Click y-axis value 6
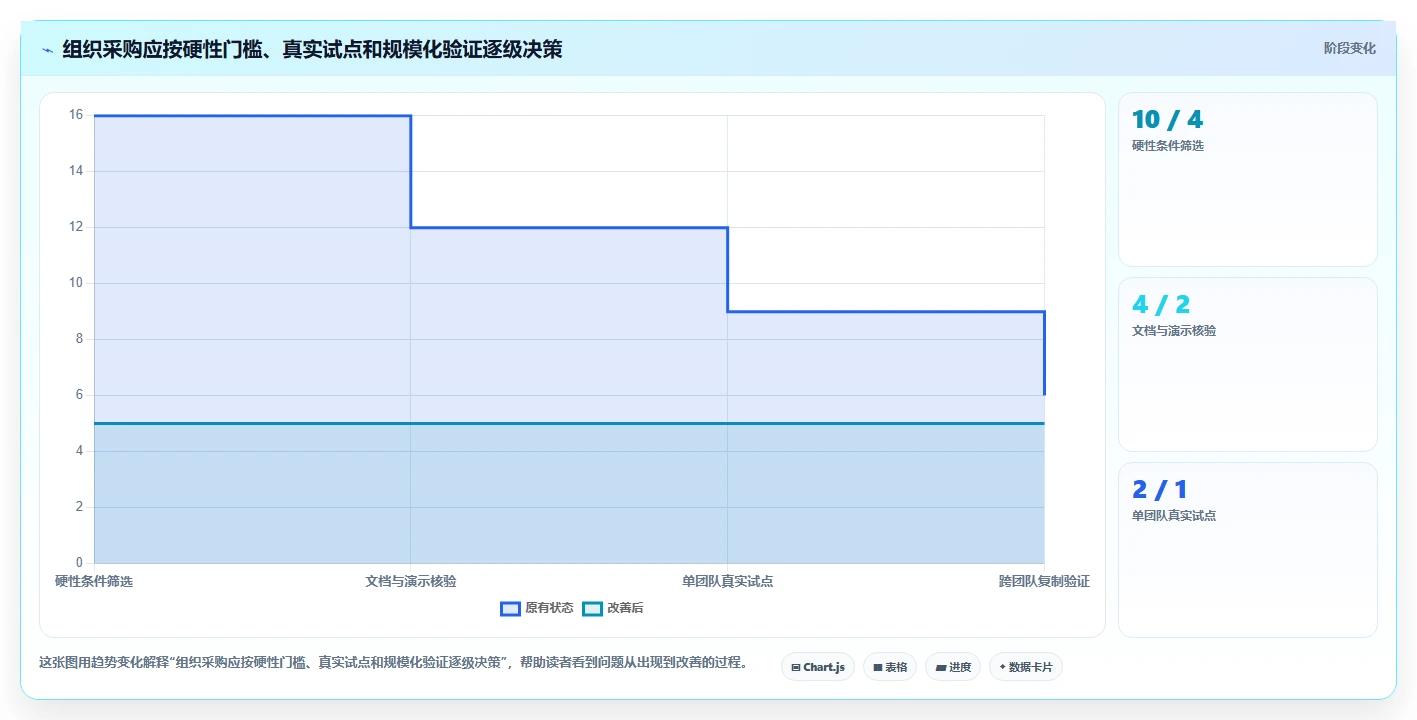1417x720 pixels. pyautogui.click(x=80, y=395)
